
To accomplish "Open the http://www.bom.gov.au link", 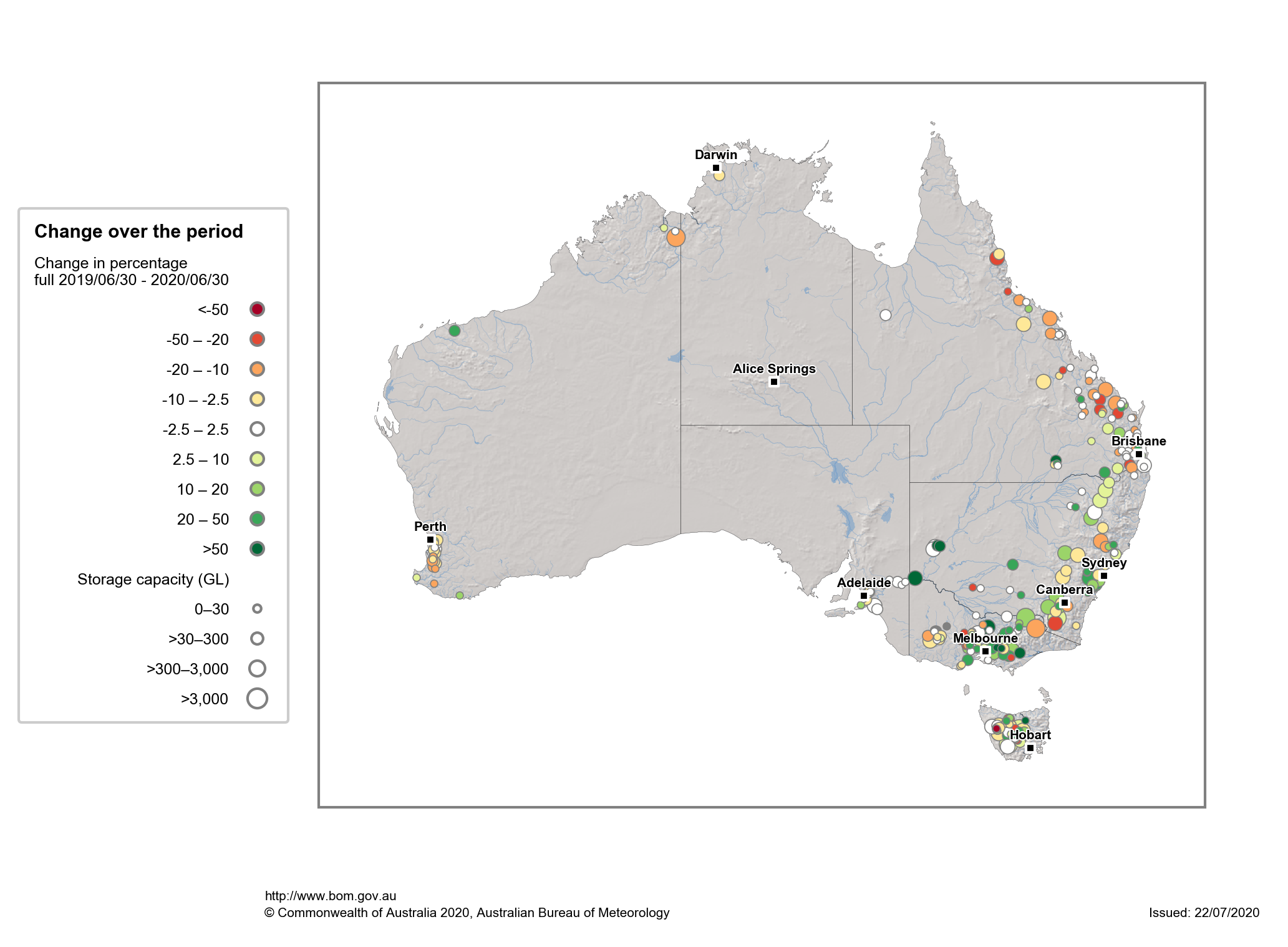I will tap(331, 896).
